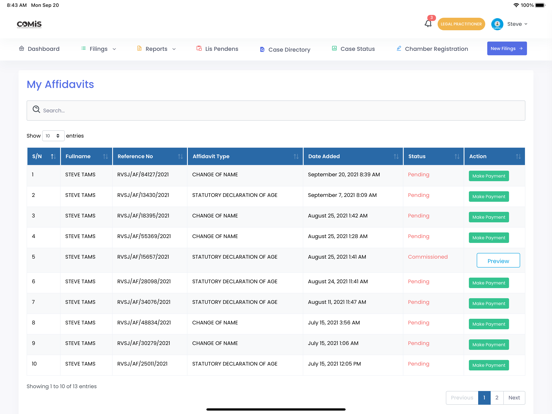Make Payment for affidavit row 10
552x414 pixels.
pos(489,365)
